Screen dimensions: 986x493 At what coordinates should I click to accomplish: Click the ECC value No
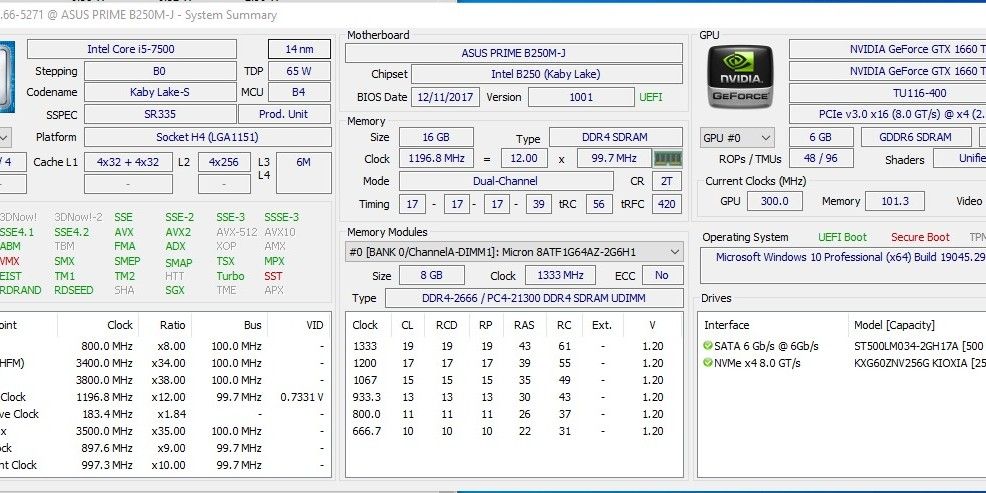point(662,275)
